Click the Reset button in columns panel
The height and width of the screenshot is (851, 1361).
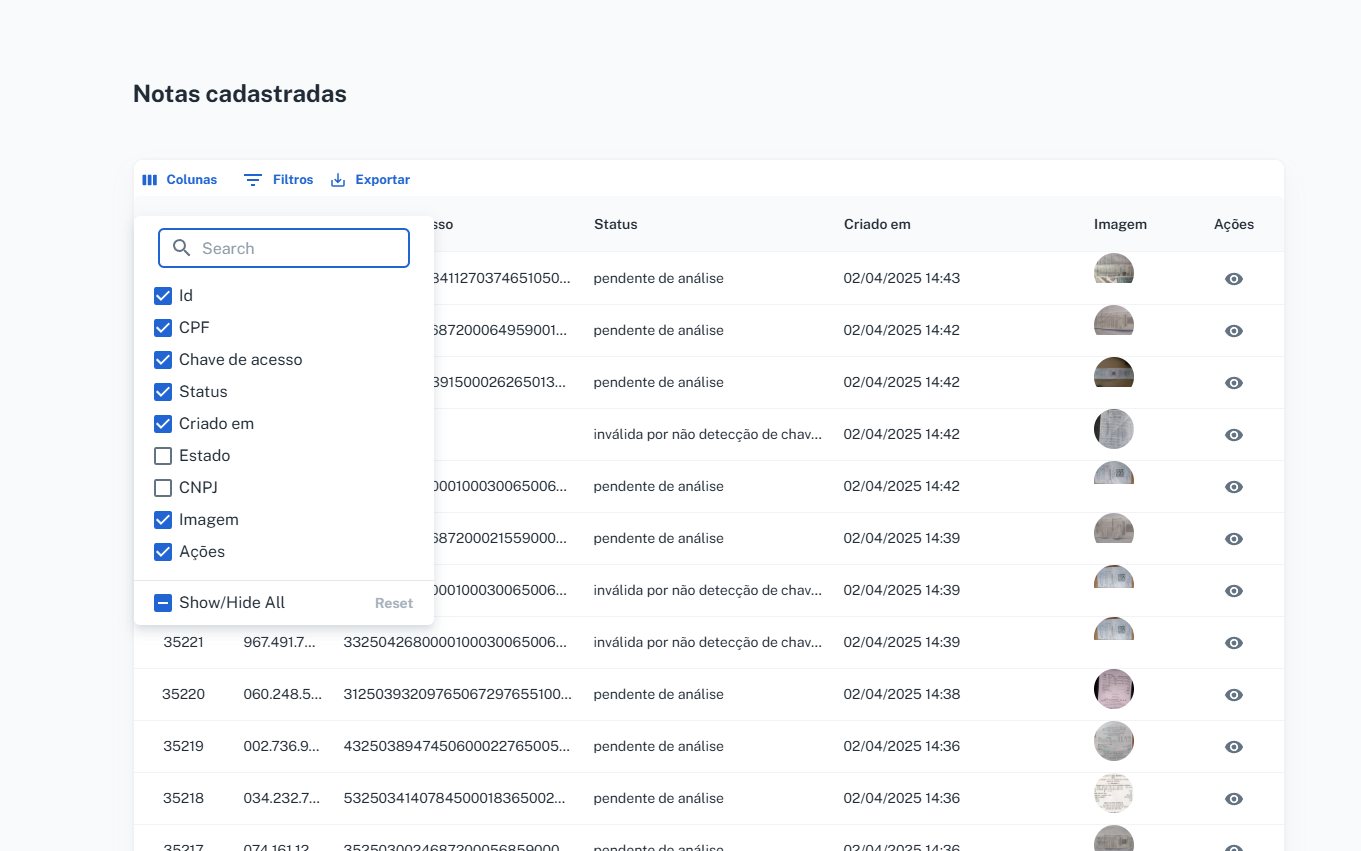393,603
